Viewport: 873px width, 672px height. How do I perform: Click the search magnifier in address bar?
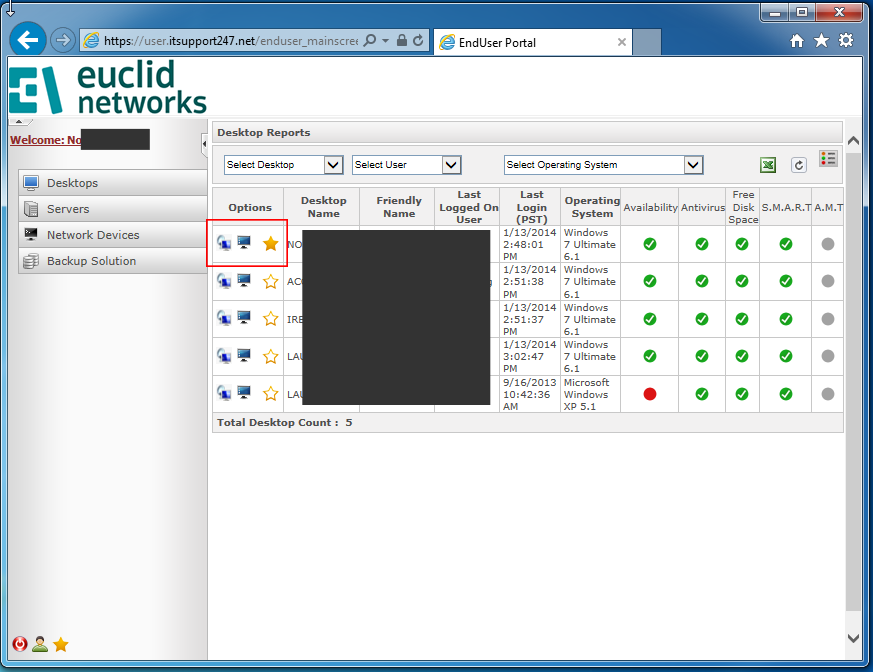370,41
